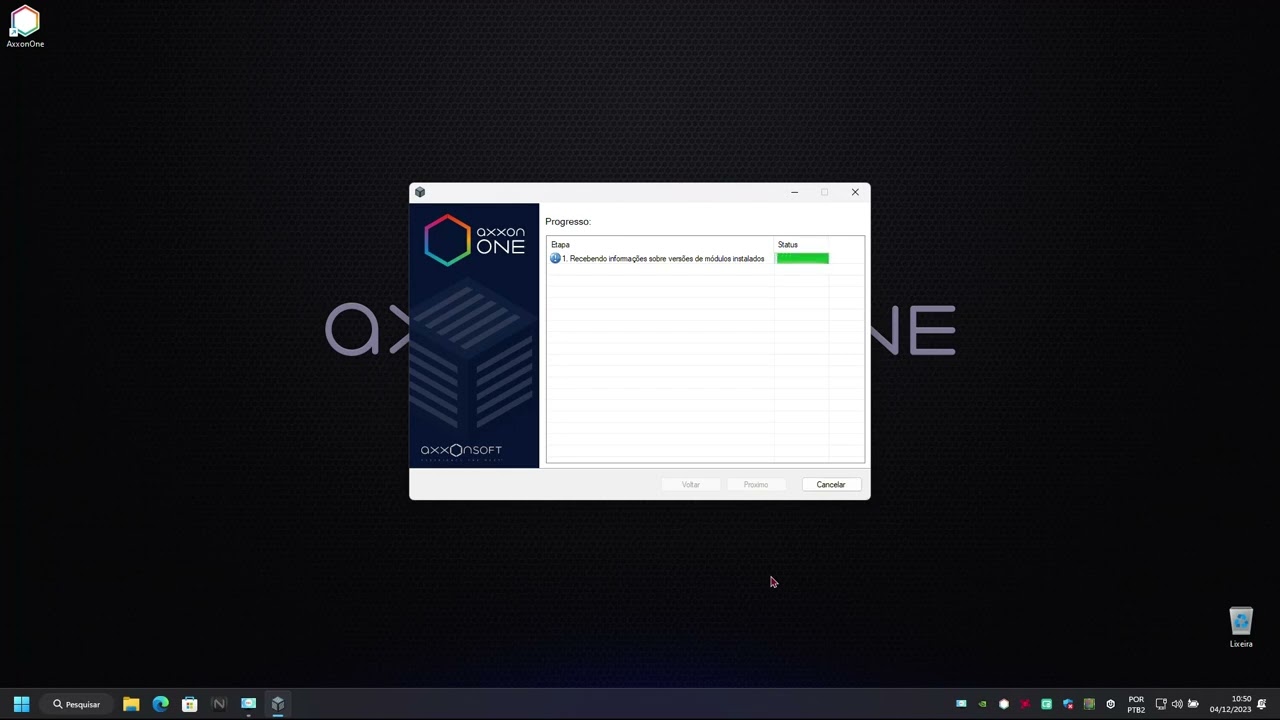The height and width of the screenshot is (720, 1280).
Task: Open the Windows Security shield tray icon
Action: tap(1068, 704)
